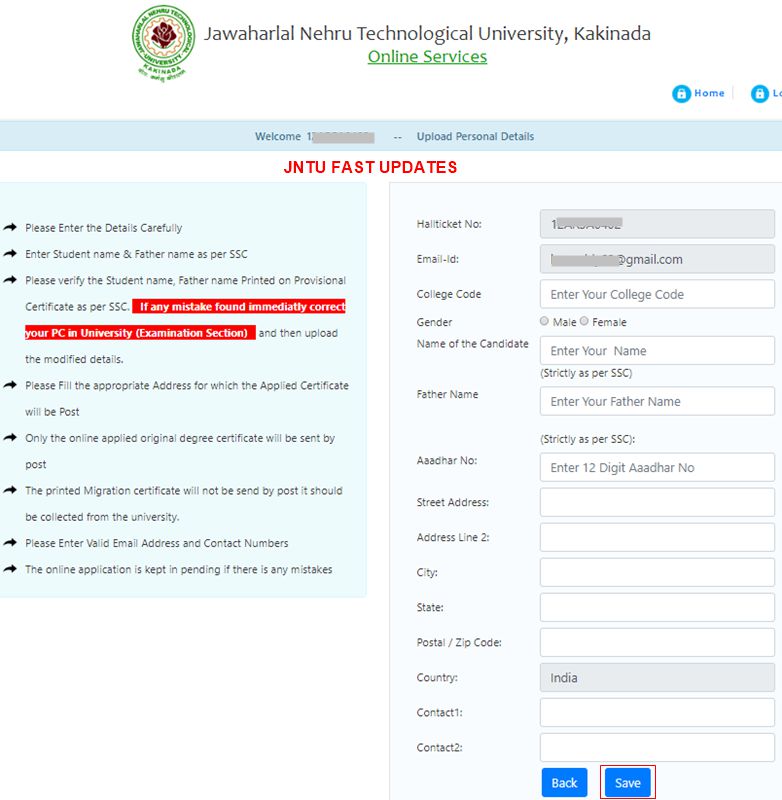Viewport: 782px width, 800px height.
Task: Click the City input field
Action: (x=657, y=572)
